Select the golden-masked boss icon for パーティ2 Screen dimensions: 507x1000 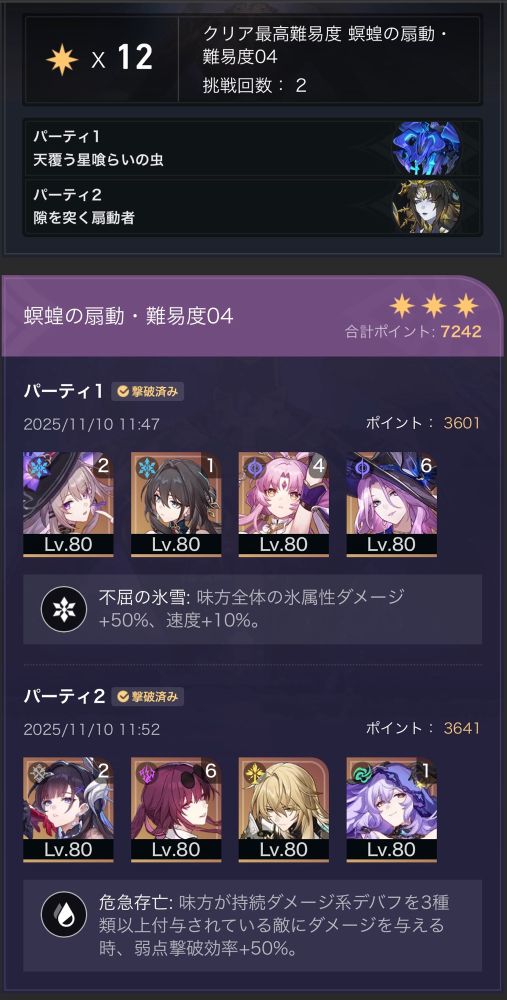coord(427,207)
